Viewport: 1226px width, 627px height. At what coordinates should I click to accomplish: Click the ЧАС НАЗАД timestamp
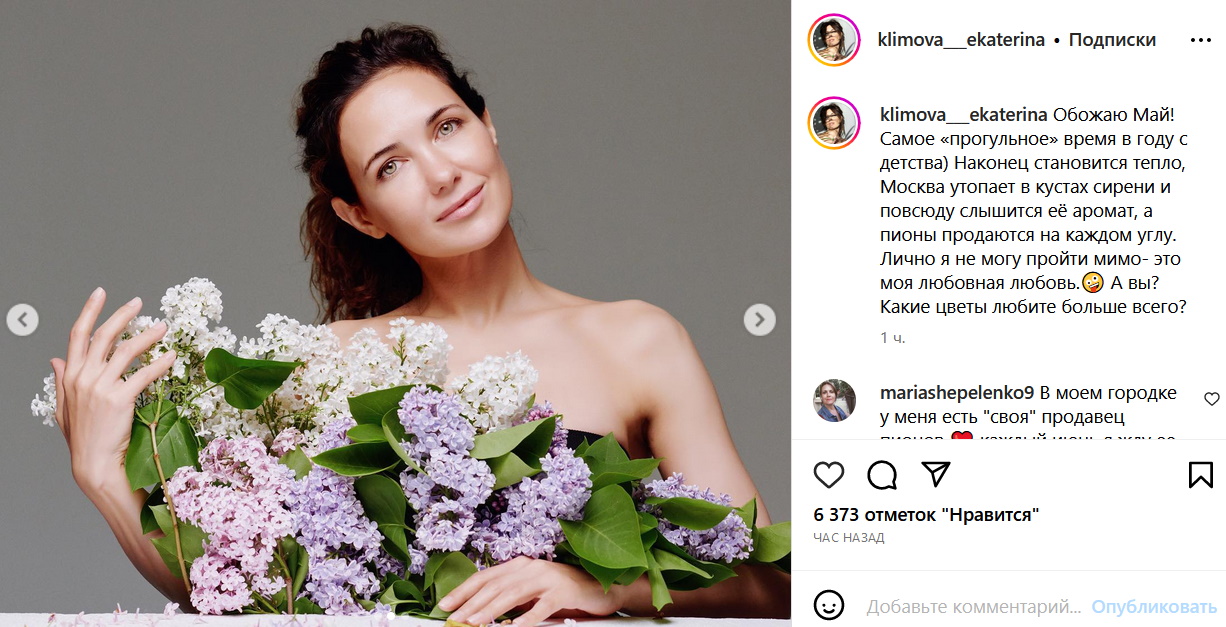pyautogui.click(x=849, y=538)
